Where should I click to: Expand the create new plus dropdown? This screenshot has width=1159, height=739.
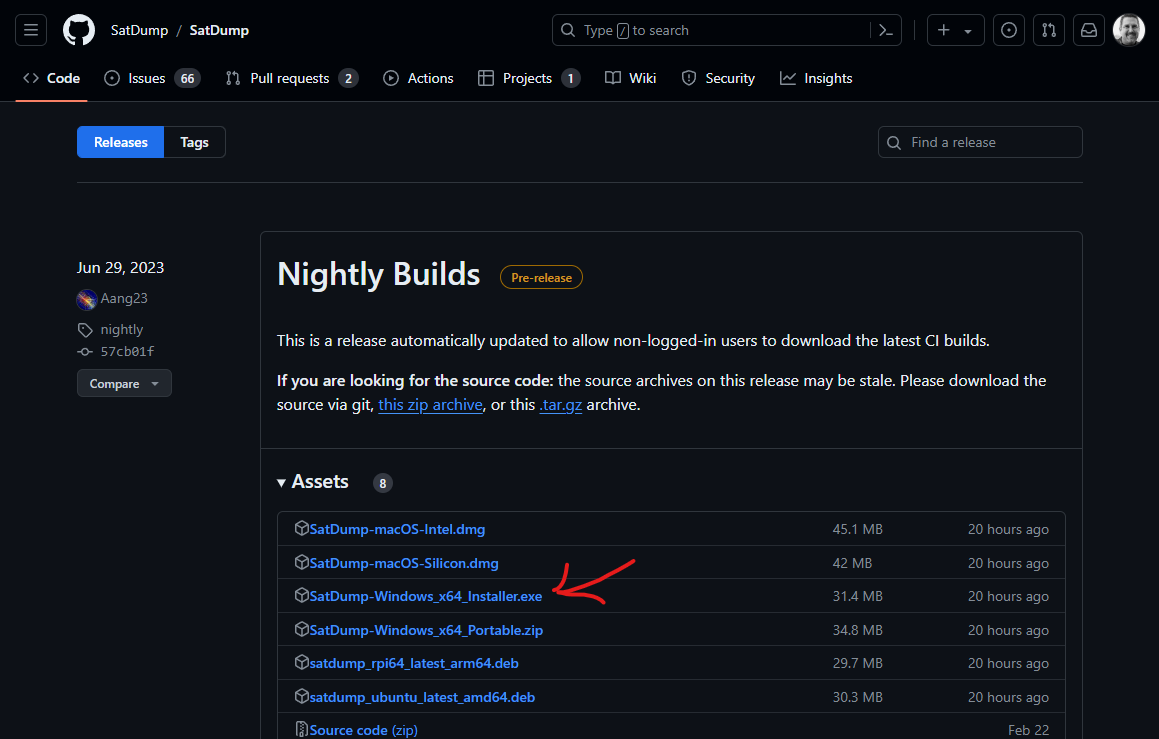click(x=955, y=31)
